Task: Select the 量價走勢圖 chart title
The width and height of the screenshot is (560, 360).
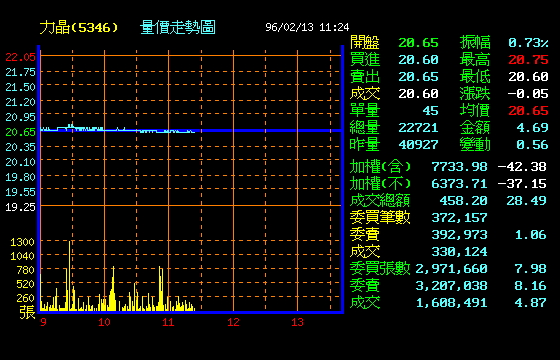Action: (x=178, y=28)
